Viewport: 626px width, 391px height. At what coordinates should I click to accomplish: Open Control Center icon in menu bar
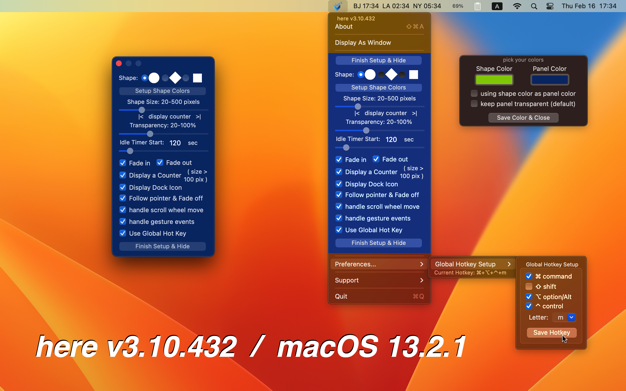(550, 6)
